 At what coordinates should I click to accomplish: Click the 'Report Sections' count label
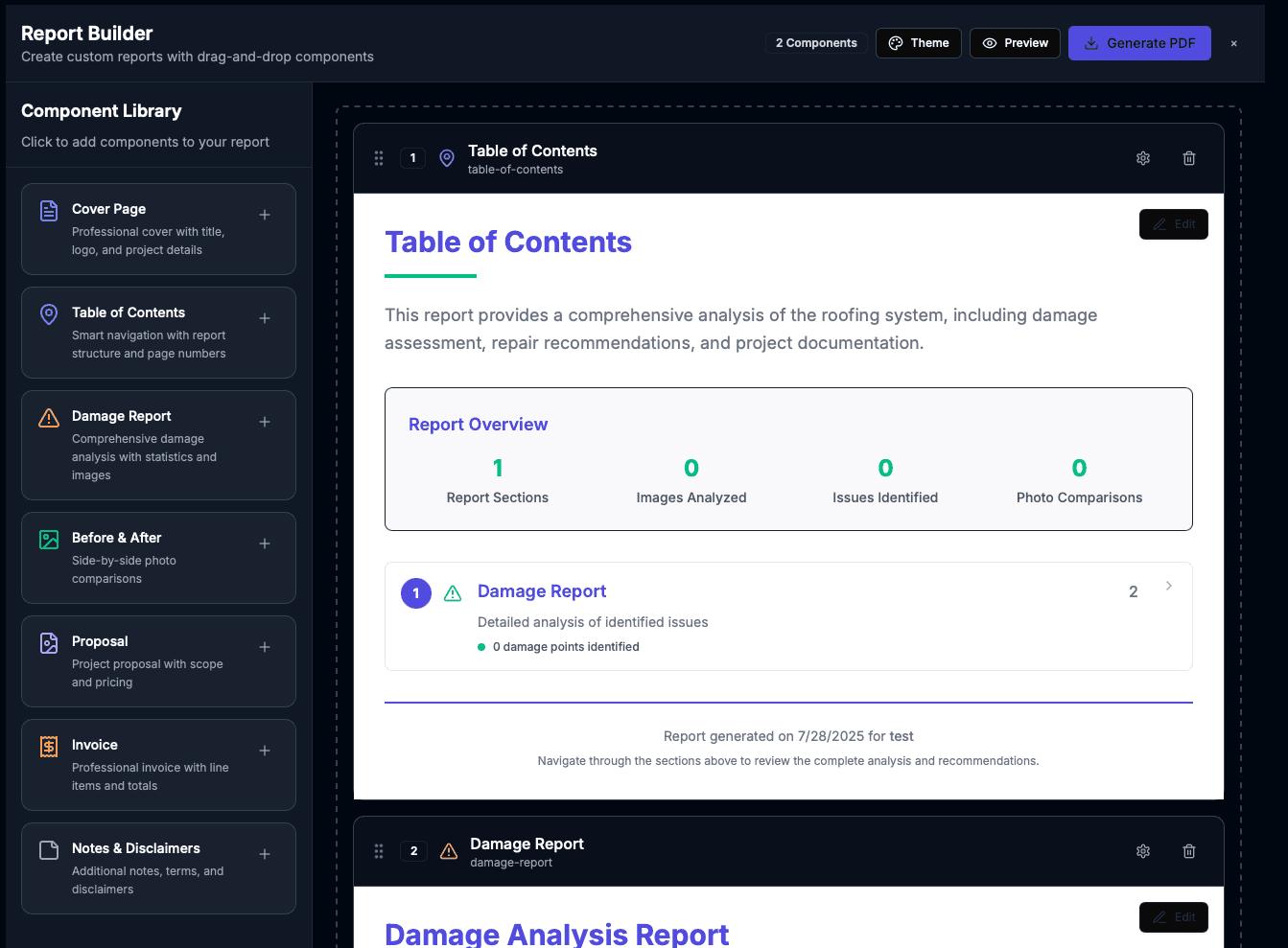point(498,497)
